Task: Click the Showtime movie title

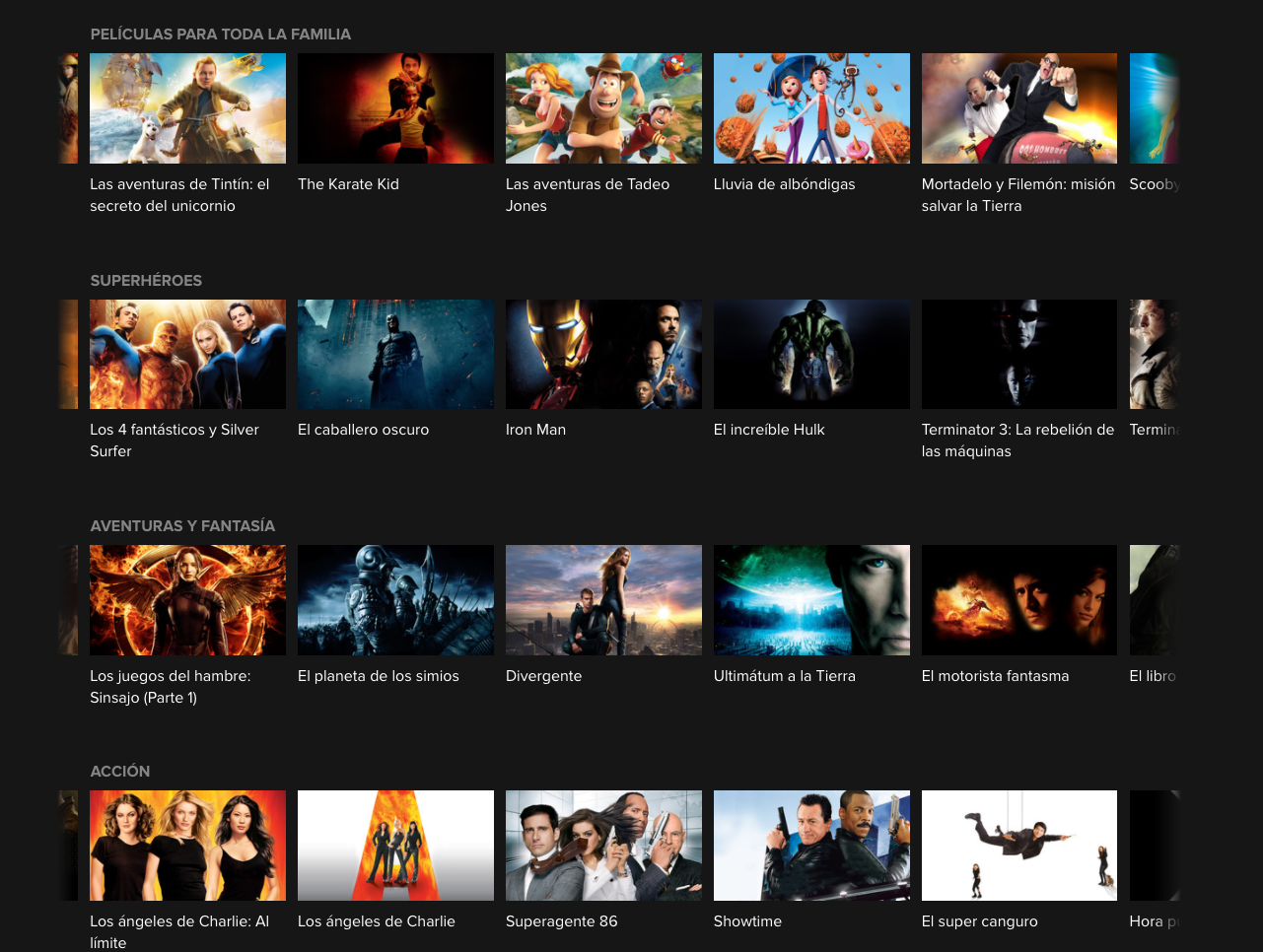Action: click(x=747, y=921)
